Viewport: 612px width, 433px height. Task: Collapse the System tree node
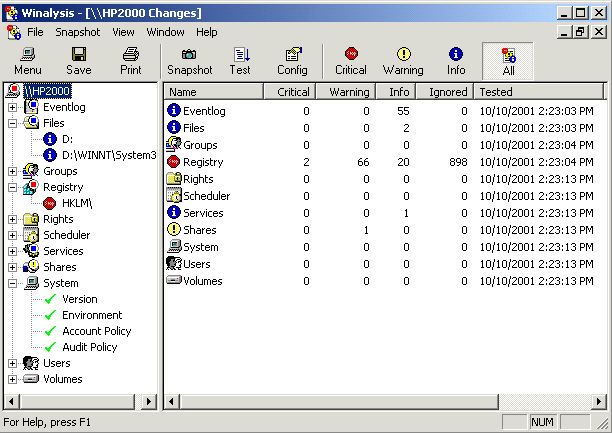coord(12,283)
